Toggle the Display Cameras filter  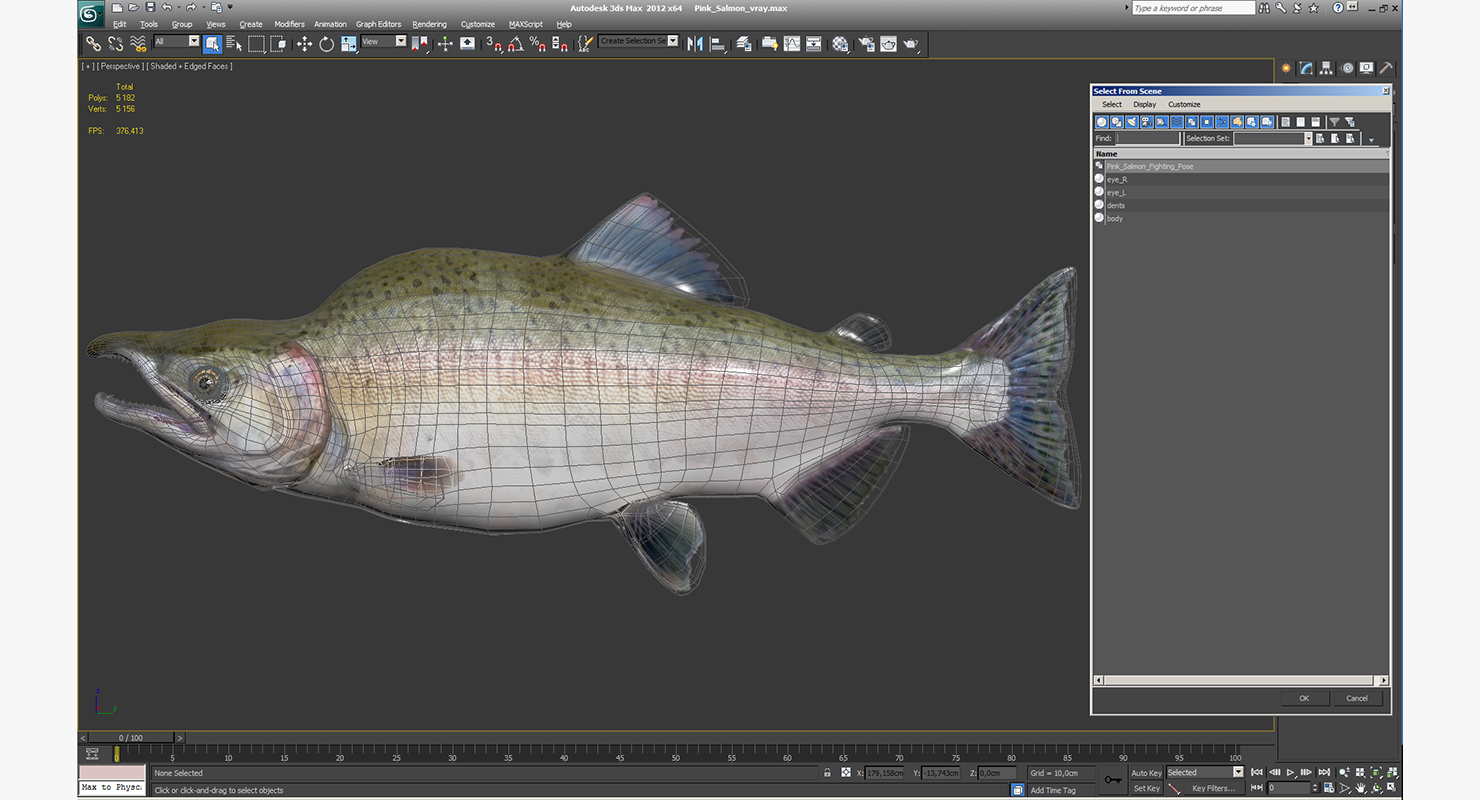[1147, 122]
